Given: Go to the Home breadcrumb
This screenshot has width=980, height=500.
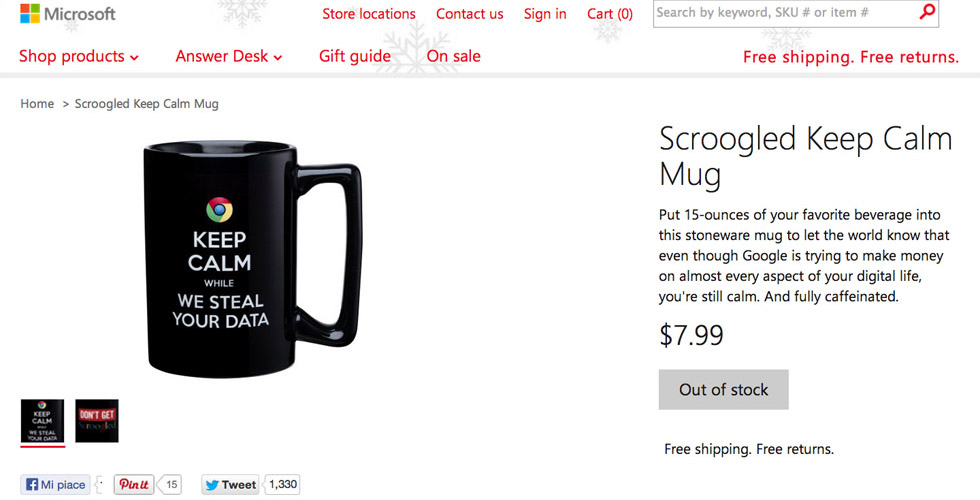Looking at the screenshot, I should 37,104.
